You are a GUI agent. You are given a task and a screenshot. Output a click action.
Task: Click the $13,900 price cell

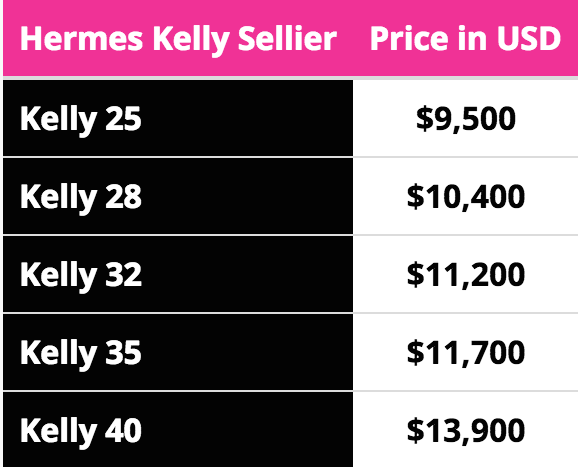click(x=466, y=431)
